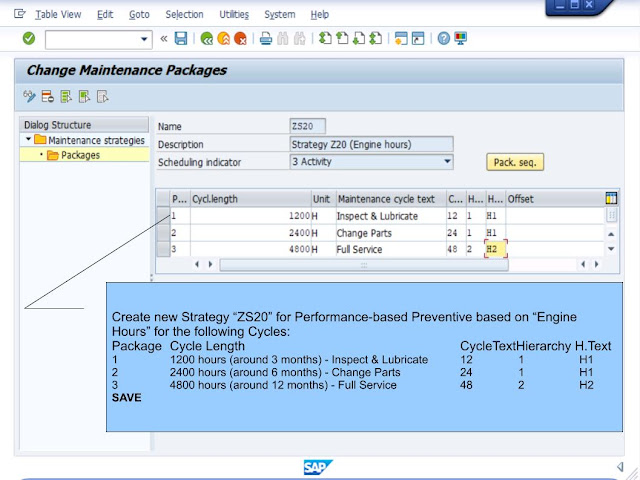Go to Last Page icon

coord(376,39)
